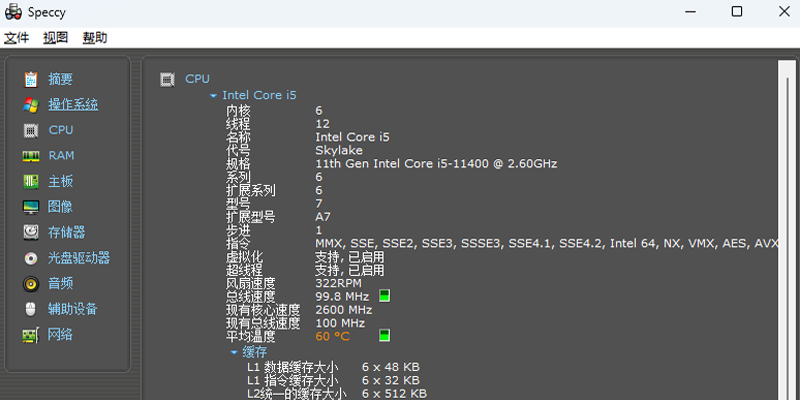Screen dimensions: 800x400
Task: Click the 摘要 clipboard icon in sidebar
Action: coord(31,80)
